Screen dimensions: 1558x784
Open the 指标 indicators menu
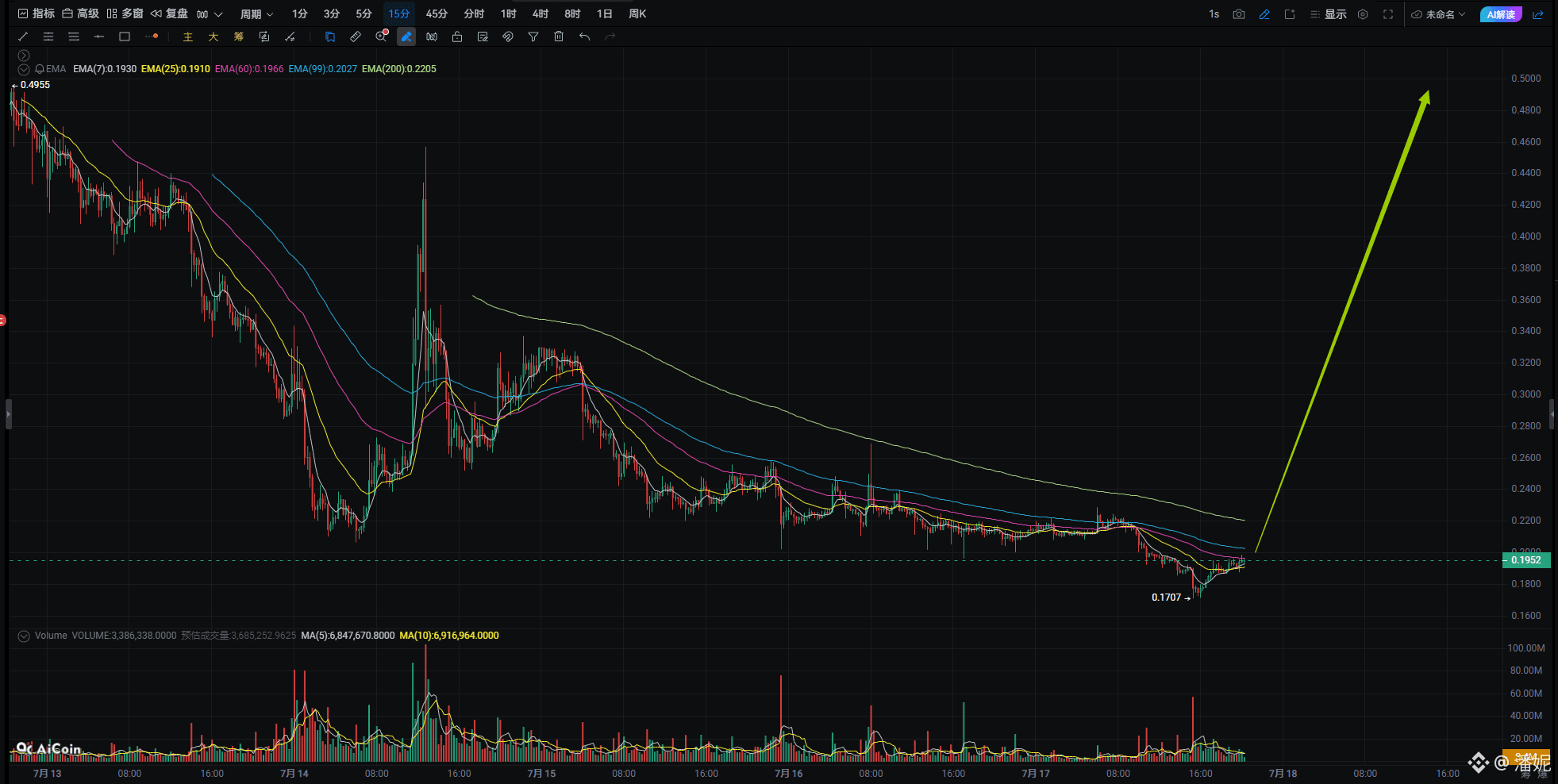click(x=37, y=13)
